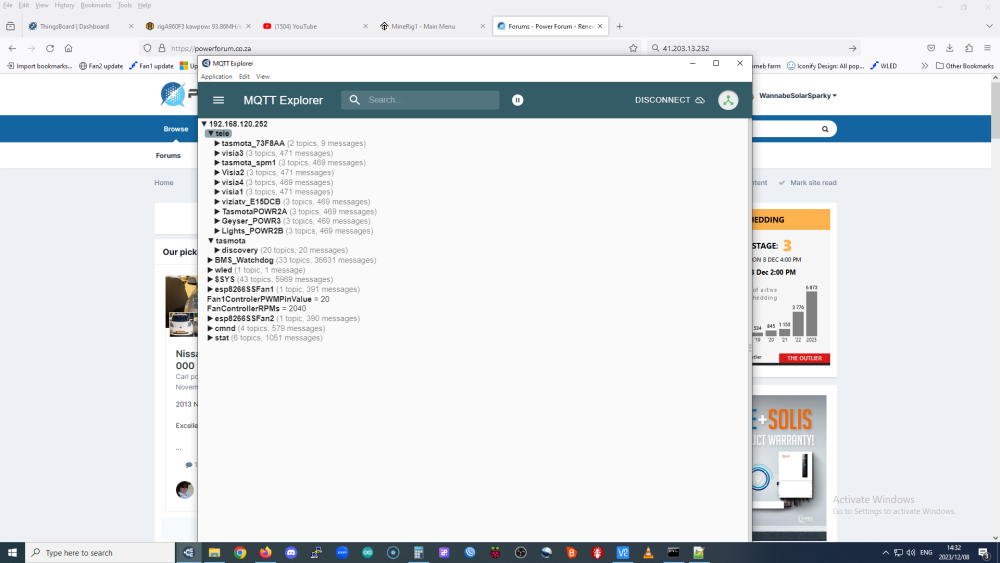This screenshot has width=1000, height=563.
Task: Expand the discovery topic
Action: coord(217,251)
